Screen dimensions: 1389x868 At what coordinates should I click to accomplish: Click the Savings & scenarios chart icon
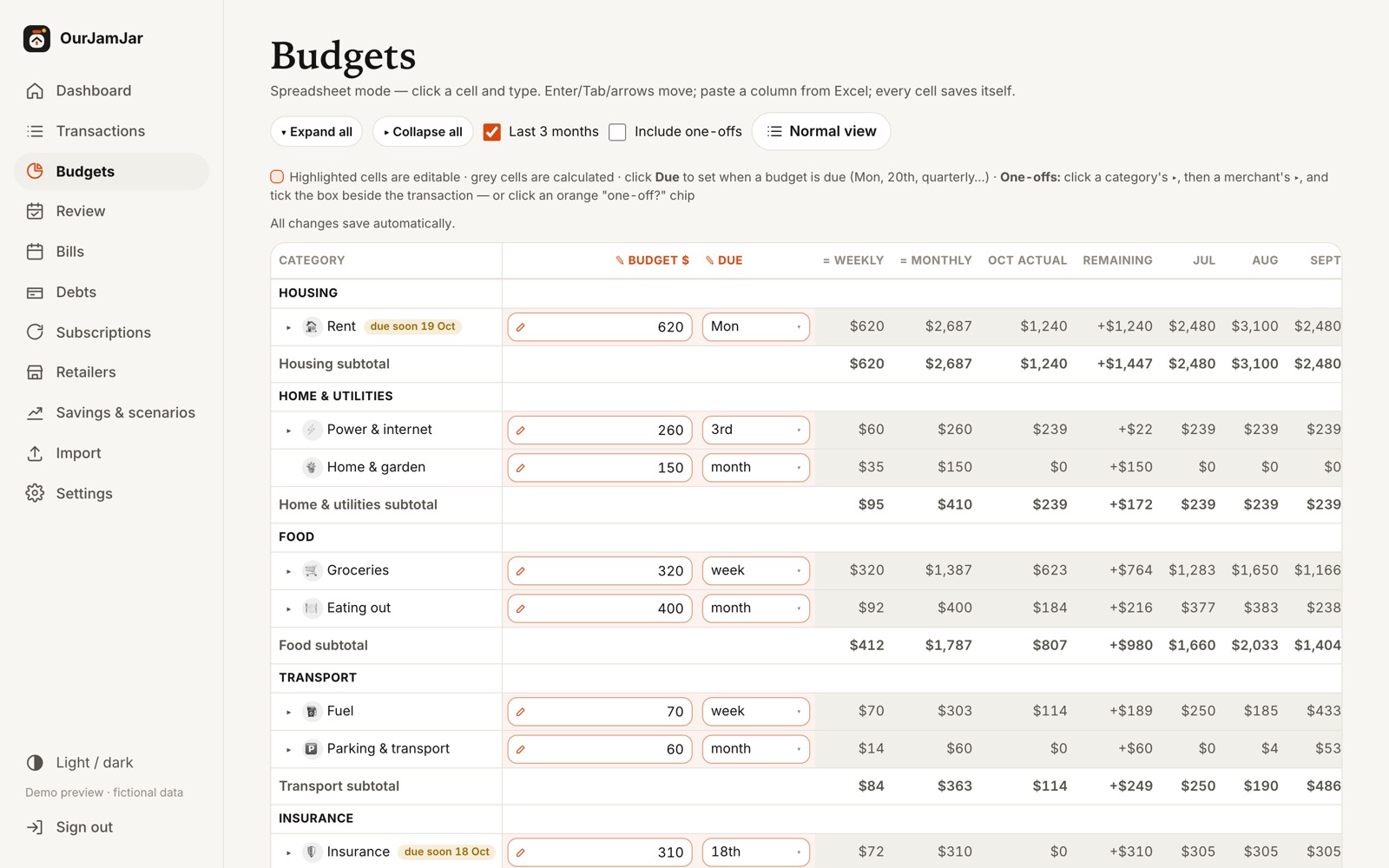coord(35,413)
